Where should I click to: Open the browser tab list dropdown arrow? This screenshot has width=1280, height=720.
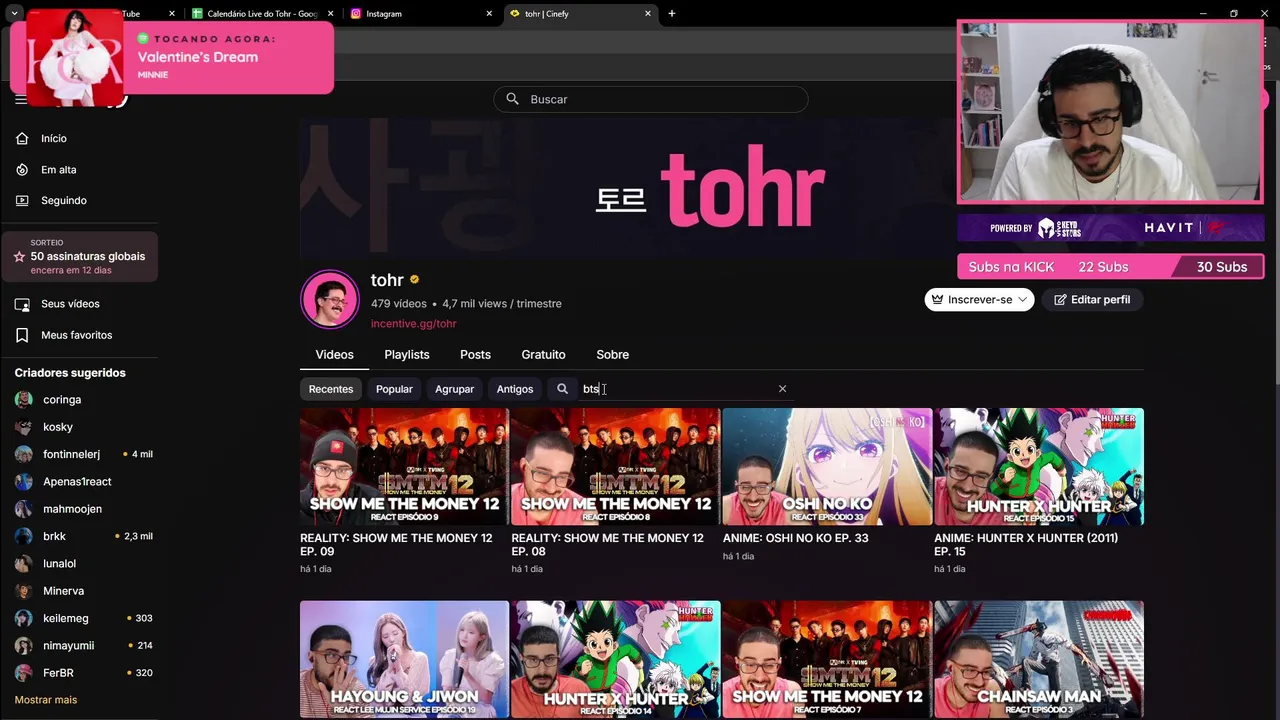tap(14, 14)
